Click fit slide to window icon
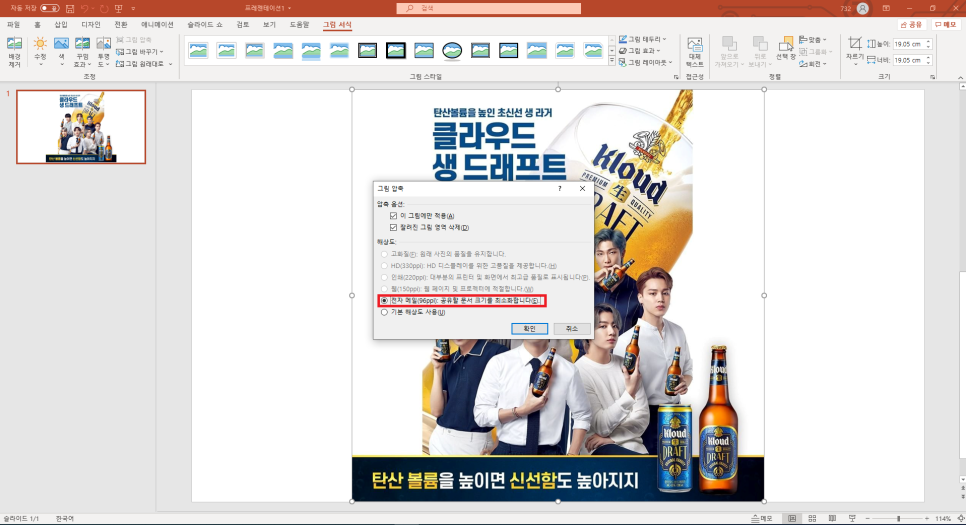Viewport: 966px width, 525px height. (960, 518)
